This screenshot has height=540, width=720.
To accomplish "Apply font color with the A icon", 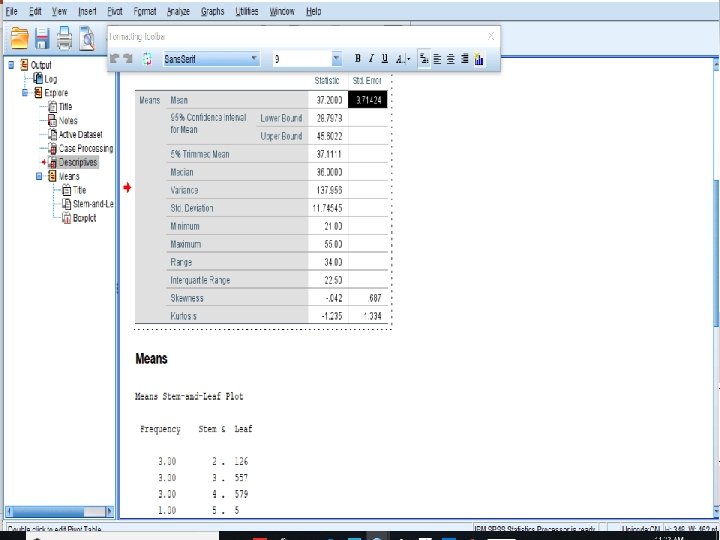I will (x=400, y=59).
